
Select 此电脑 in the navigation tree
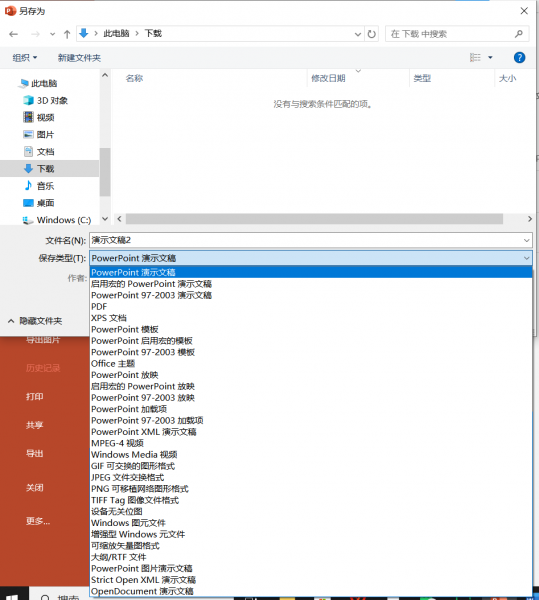(44, 83)
